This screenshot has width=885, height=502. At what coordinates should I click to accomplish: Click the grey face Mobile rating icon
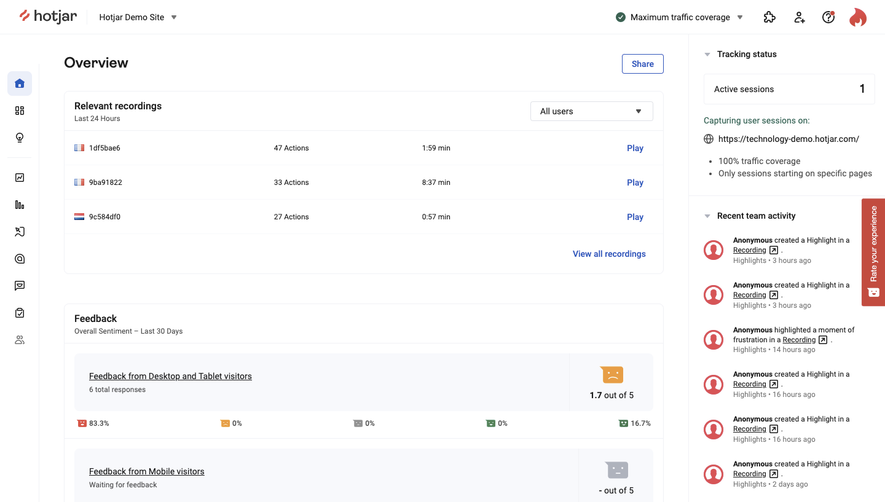[x=617, y=470]
